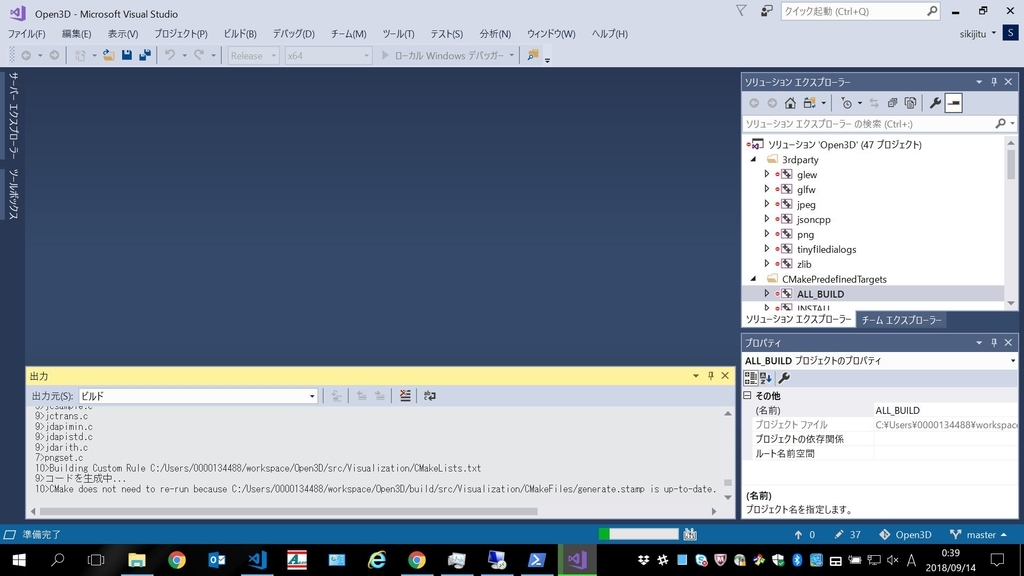Click Show All Files icon in Solution Explorer
1024x576 pixels.
click(910, 103)
